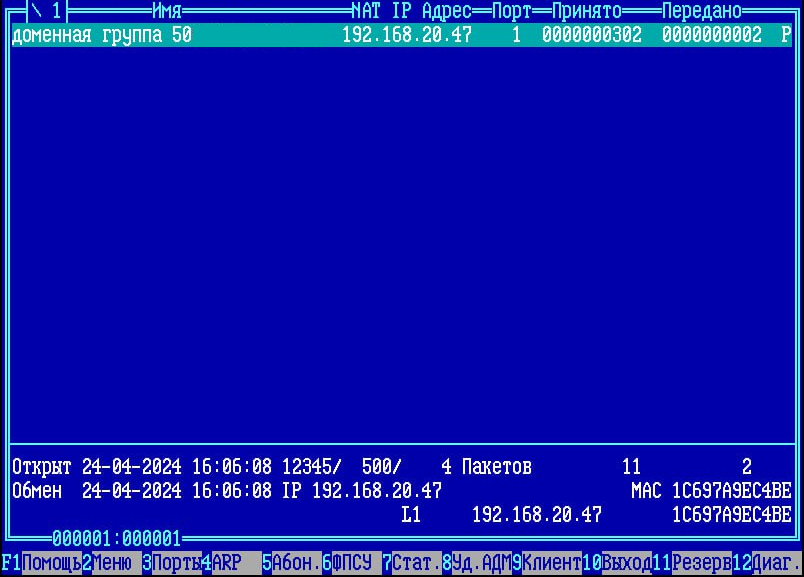The image size is (804, 577).
Task: Click the Принято column header
Action: [x=586, y=11]
